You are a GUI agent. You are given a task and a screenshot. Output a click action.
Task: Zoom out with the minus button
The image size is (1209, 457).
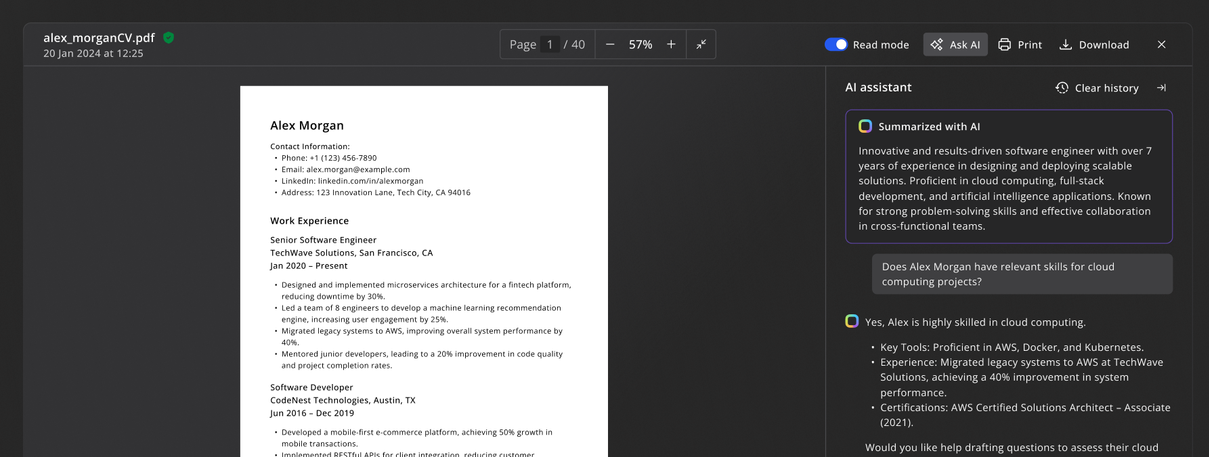pos(610,45)
